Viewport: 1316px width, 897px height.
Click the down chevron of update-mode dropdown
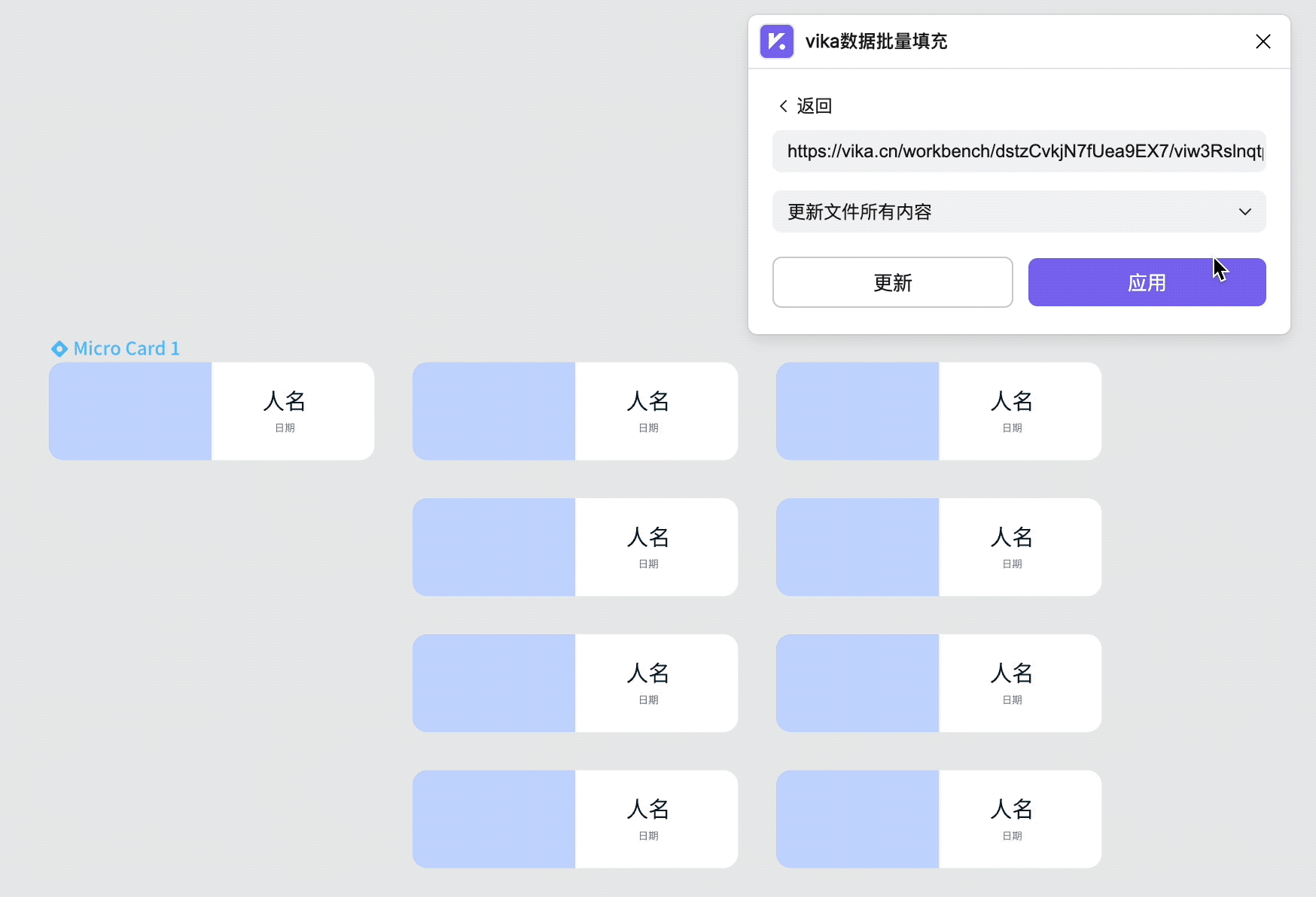(1244, 211)
